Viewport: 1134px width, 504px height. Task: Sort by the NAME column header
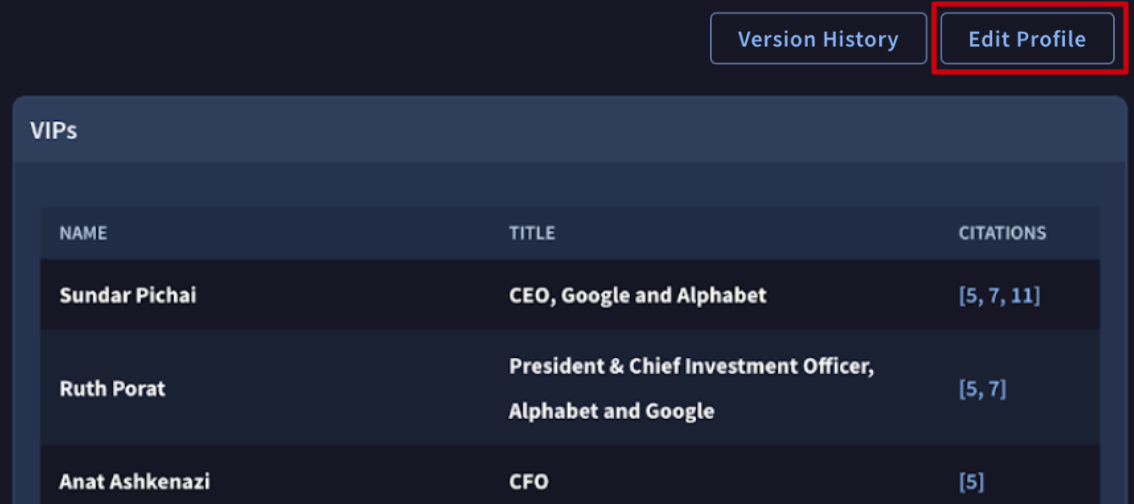click(83, 233)
